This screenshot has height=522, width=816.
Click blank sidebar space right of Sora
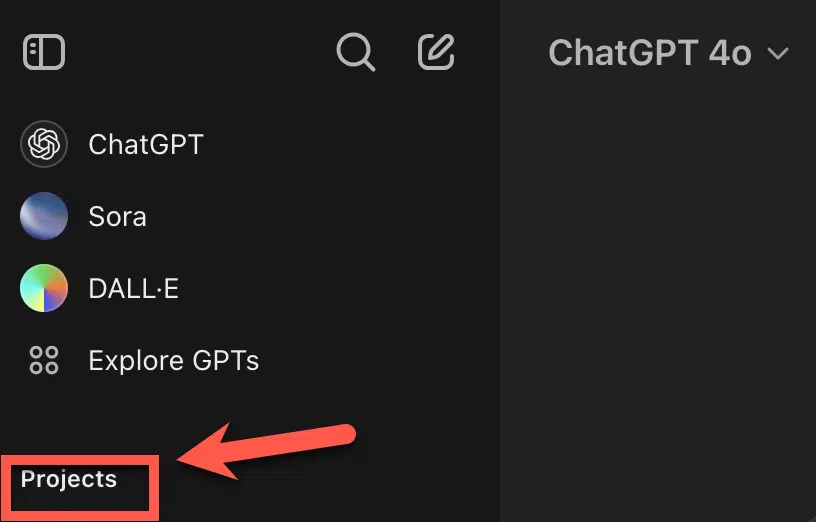(320, 216)
